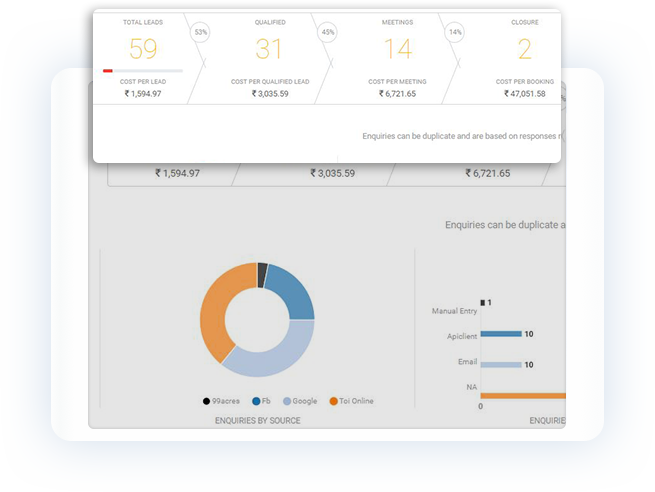Click the 14% conversion circle badge

tap(455, 32)
